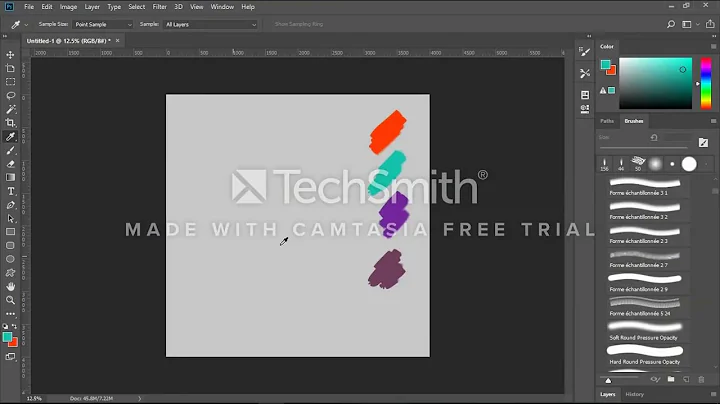The width and height of the screenshot is (720, 404).
Task: Click the out-of-gamut warning triangle
Action: pos(603,91)
